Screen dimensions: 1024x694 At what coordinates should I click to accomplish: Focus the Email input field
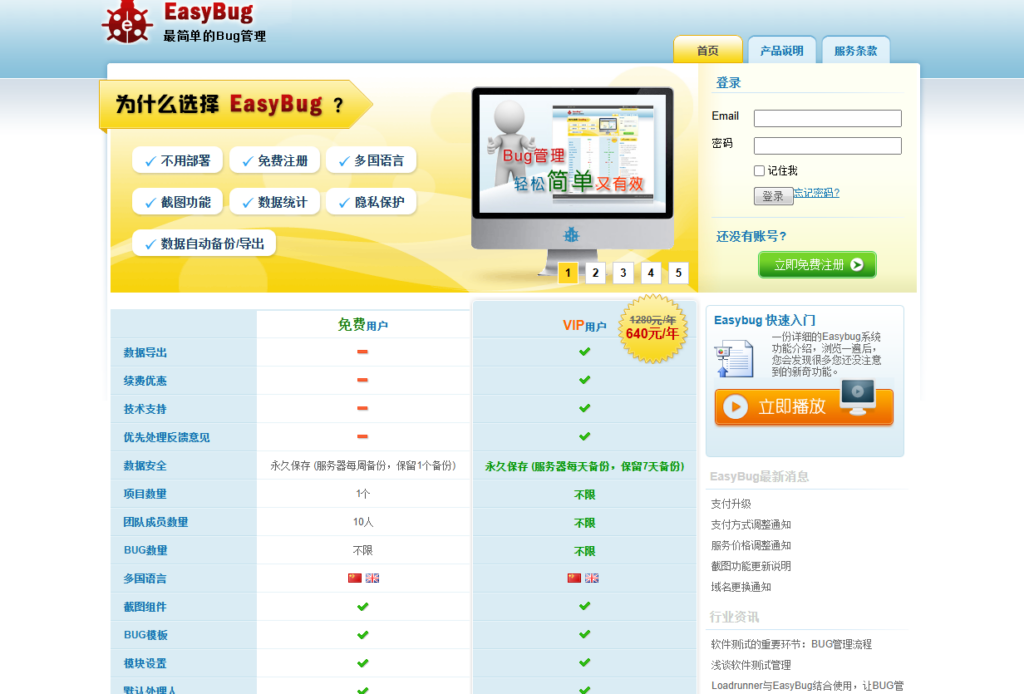(x=827, y=118)
